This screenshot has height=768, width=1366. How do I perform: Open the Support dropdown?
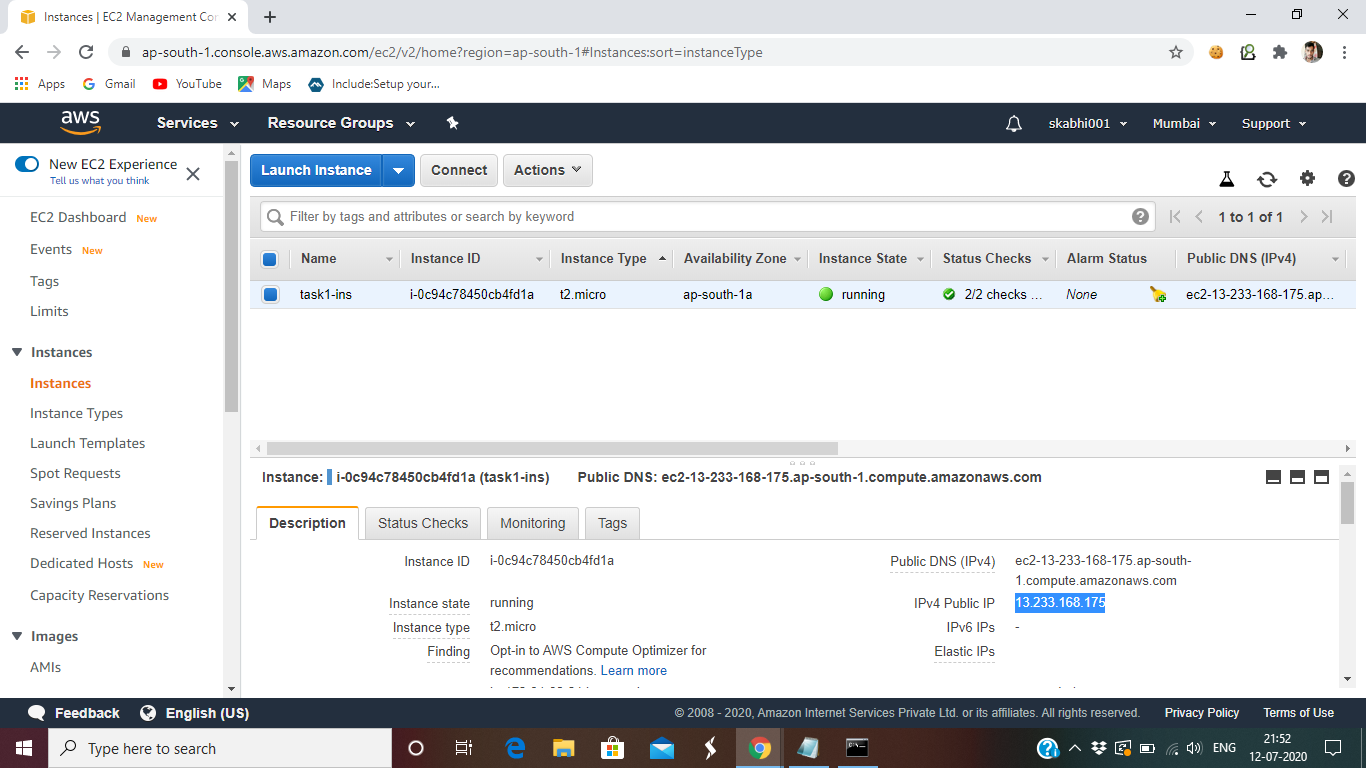[x=1274, y=123]
